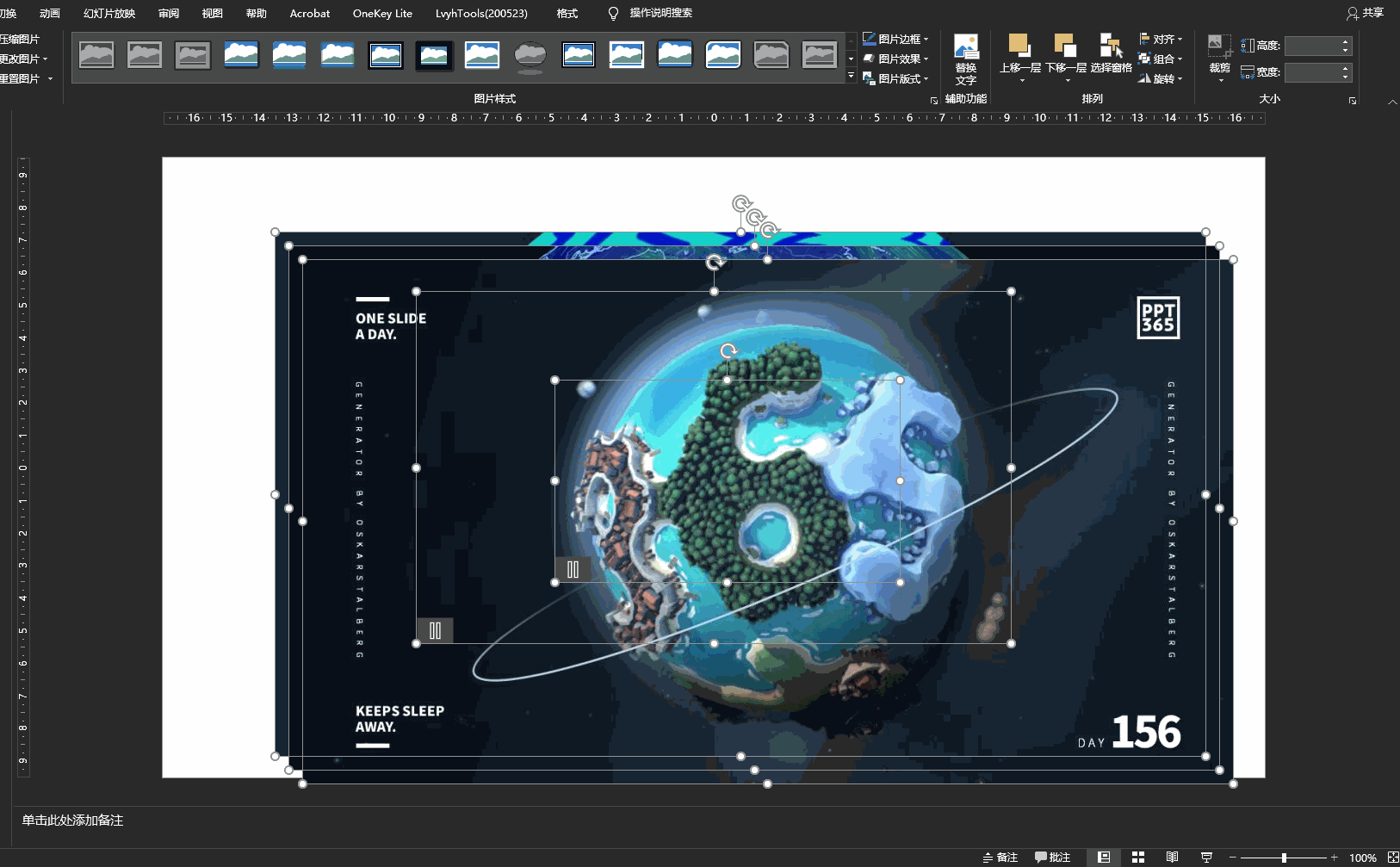Open the LvyhTools(200523) tab

(x=481, y=13)
